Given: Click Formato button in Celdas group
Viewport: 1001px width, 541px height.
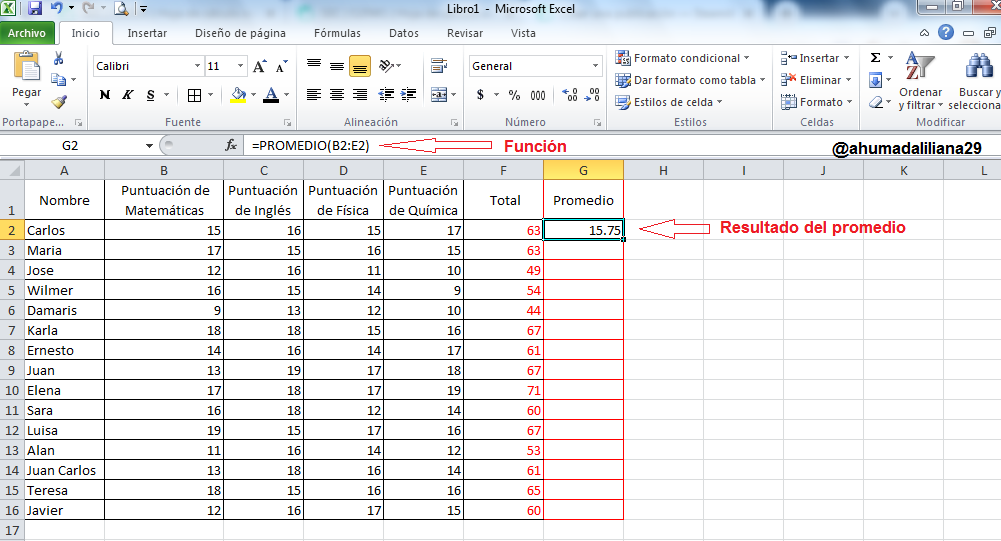Looking at the screenshot, I should click(817, 102).
